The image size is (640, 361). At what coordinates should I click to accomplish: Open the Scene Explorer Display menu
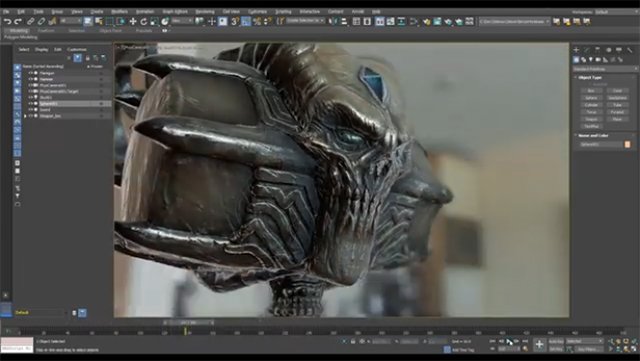tap(41, 49)
